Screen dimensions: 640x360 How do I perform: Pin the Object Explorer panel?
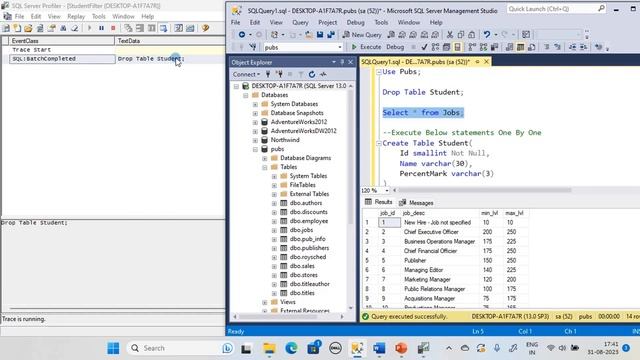tap(342, 62)
